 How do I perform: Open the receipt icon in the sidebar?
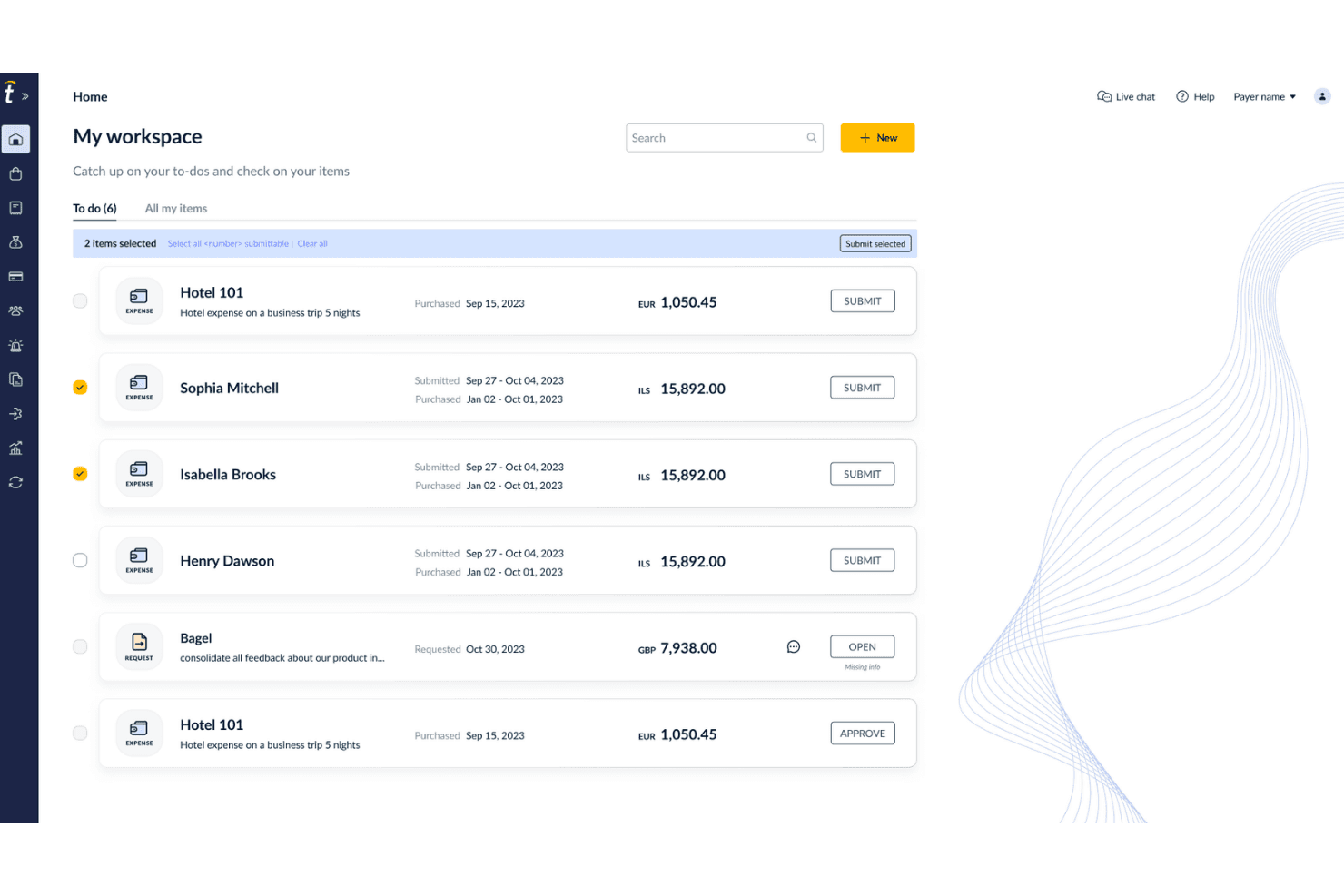click(x=15, y=208)
